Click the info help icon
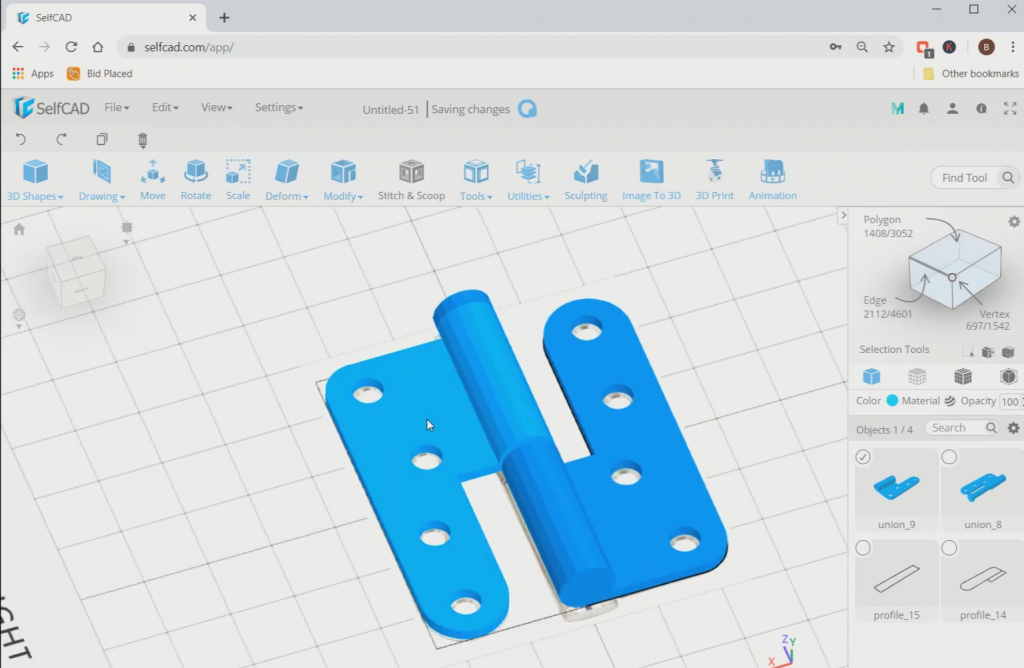This screenshot has width=1024, height=668. click(981, 108)
